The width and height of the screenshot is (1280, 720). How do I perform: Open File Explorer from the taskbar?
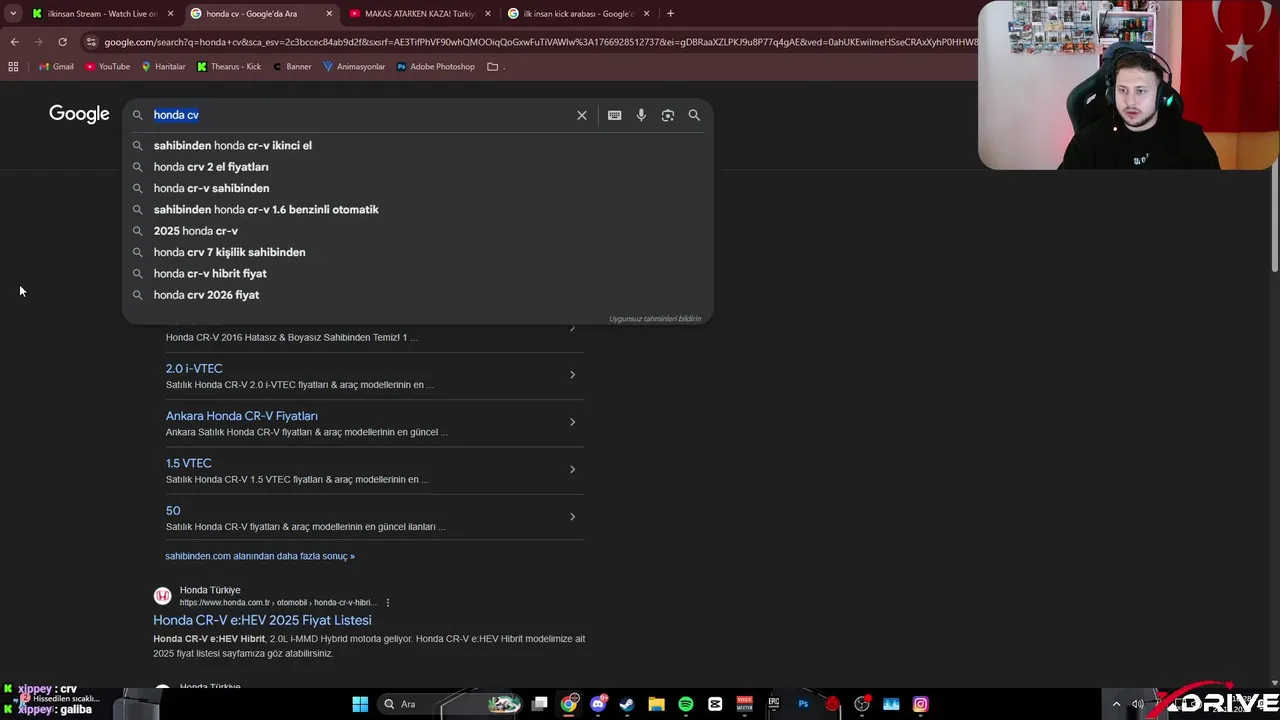coord(656,704)
